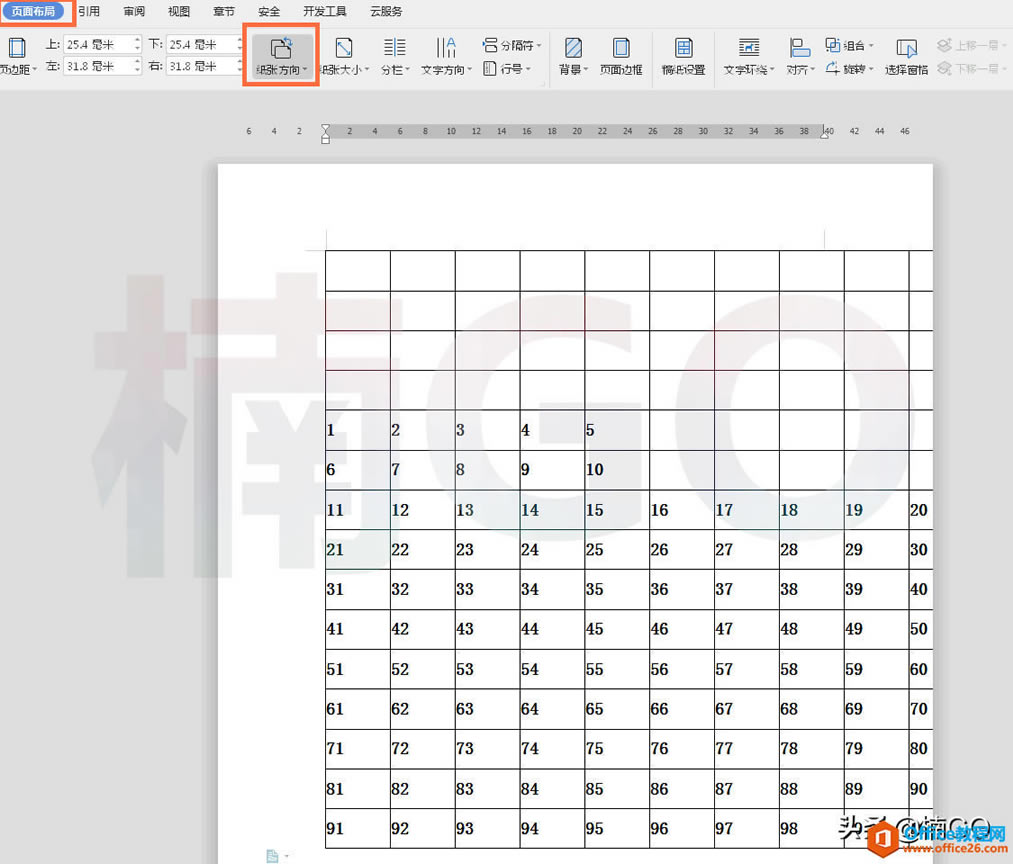
Task: Click the 纸张方向 paper orientation button
Action: point(281,56)
